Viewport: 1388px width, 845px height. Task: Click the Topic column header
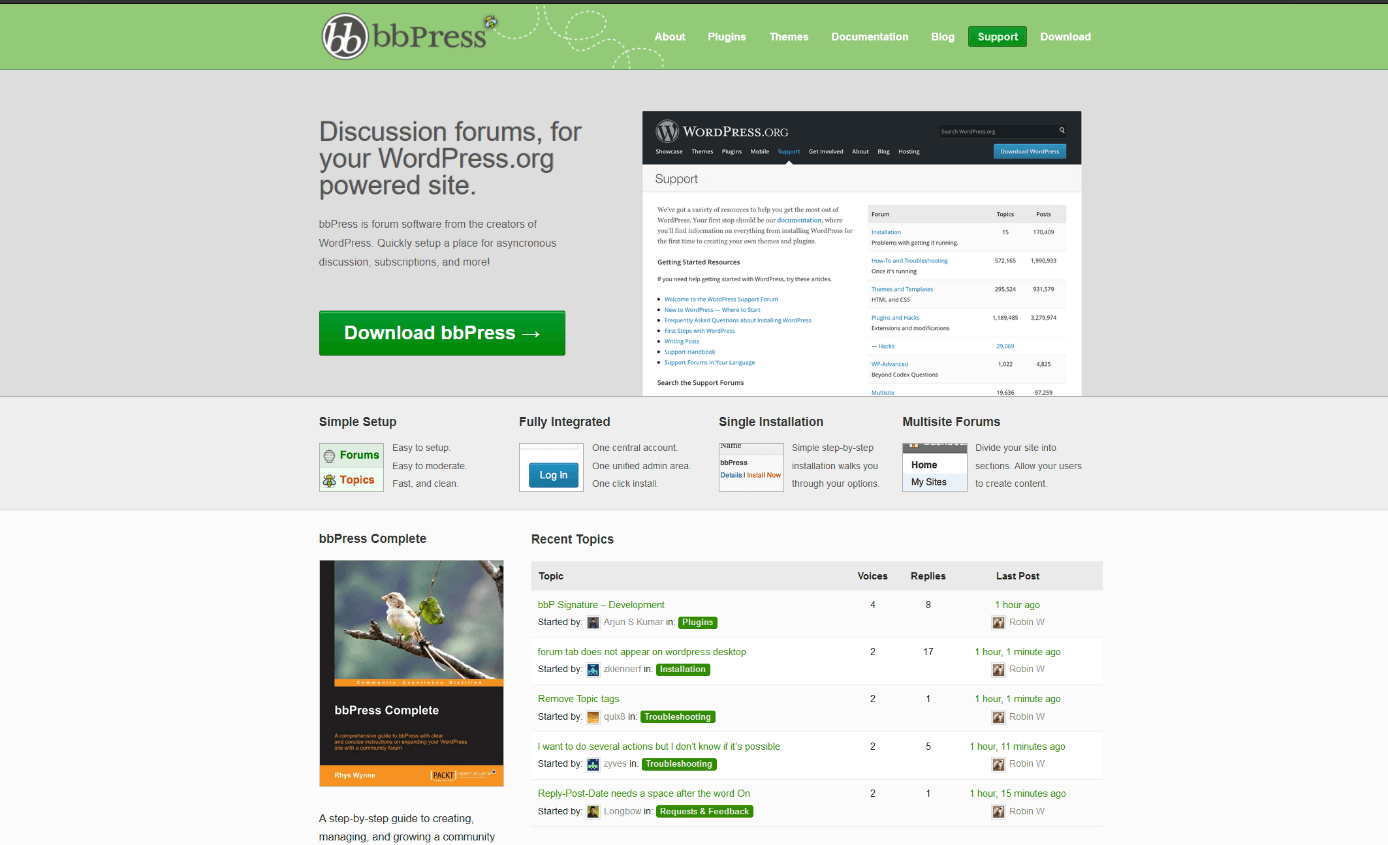[551, 576]
